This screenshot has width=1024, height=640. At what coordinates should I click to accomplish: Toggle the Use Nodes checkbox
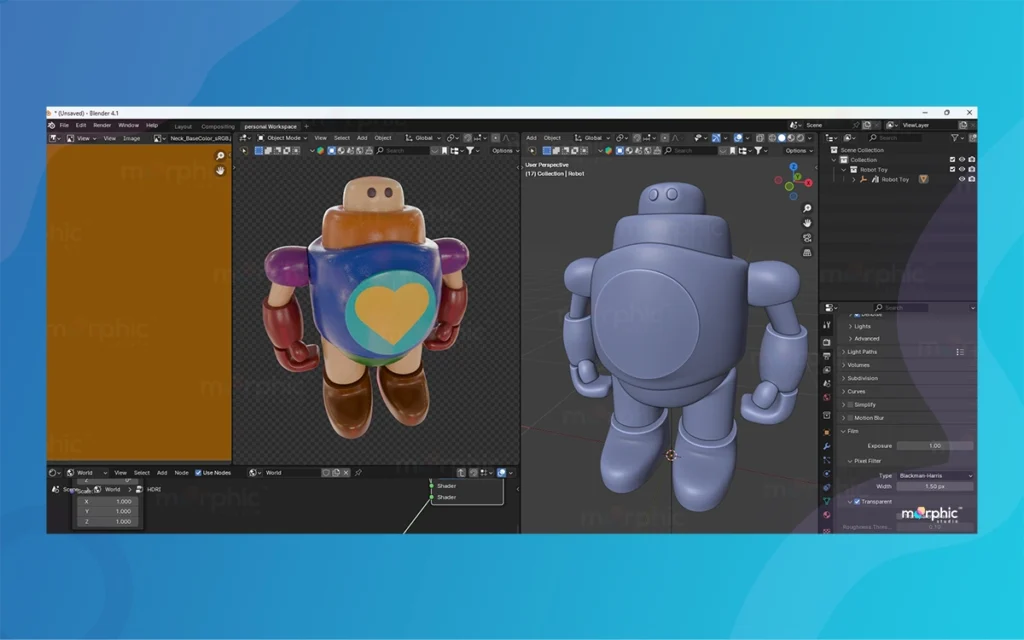(x=198, y=472)
